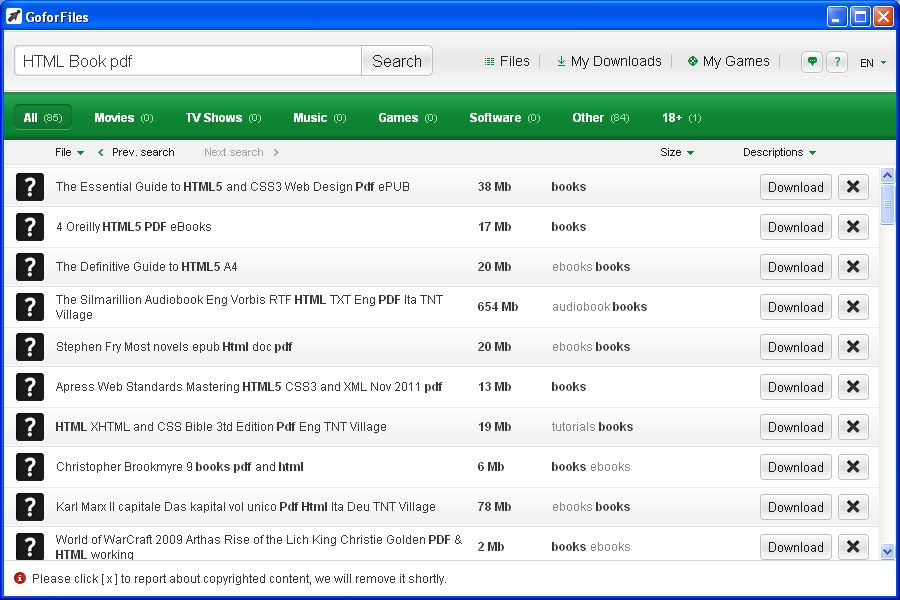Click the question mark icon for Silmarillion Audiobook row

point(30,307)
